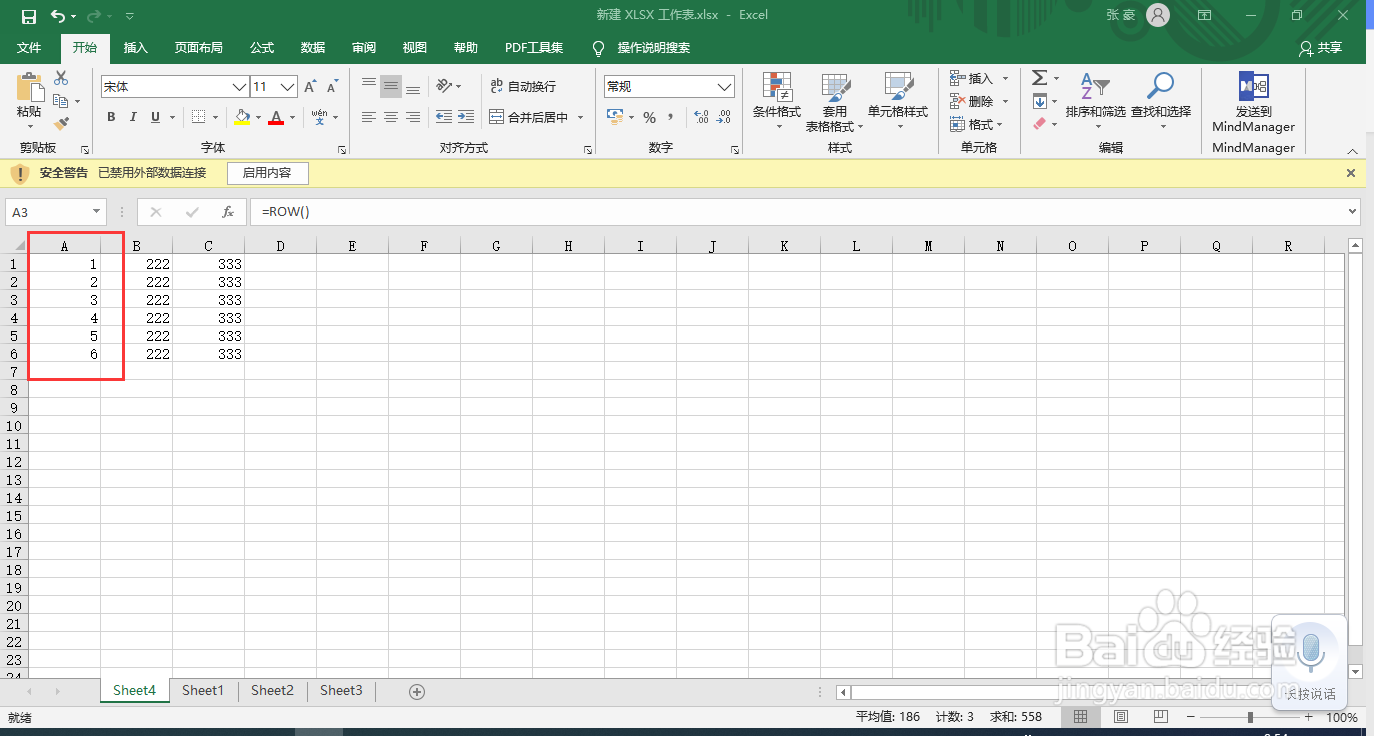Click the 自动换行 wrap text button
The height and width of the screenshot is (736, 1374).
pos(523,87)
